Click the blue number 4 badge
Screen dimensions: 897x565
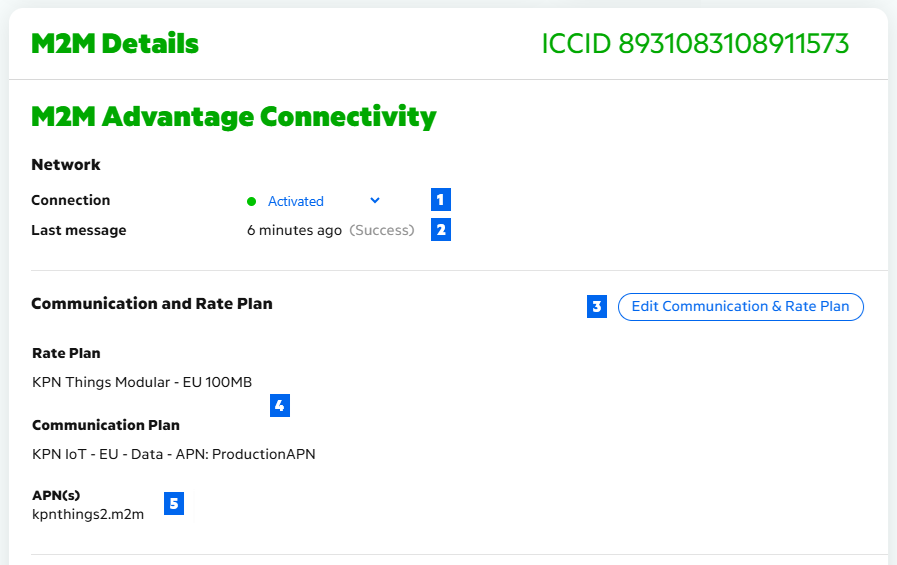point(280,406)
